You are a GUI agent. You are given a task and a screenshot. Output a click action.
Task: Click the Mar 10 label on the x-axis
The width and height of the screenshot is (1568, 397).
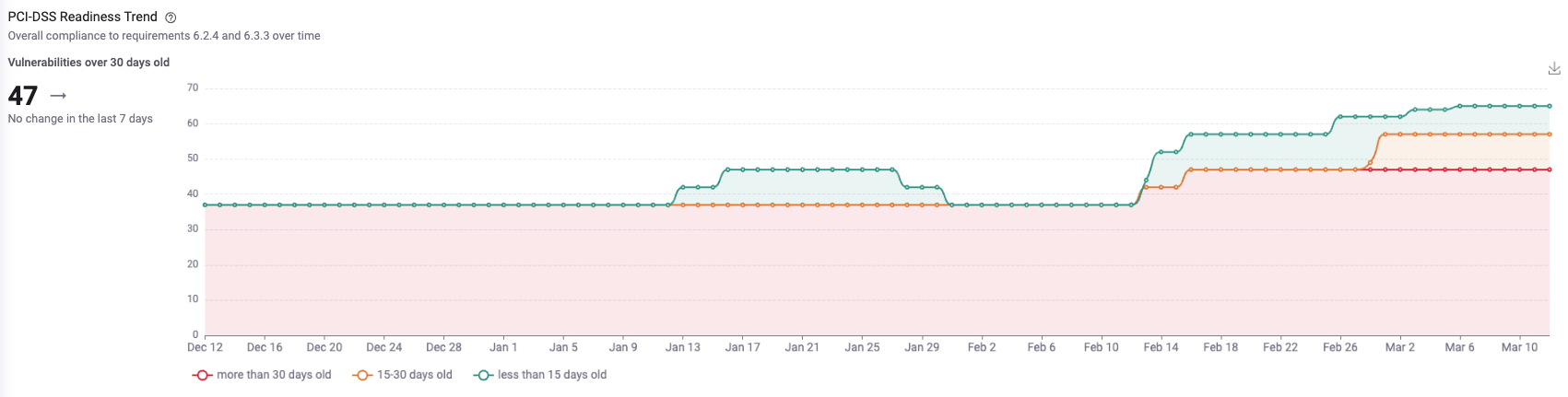point(1519,347)
